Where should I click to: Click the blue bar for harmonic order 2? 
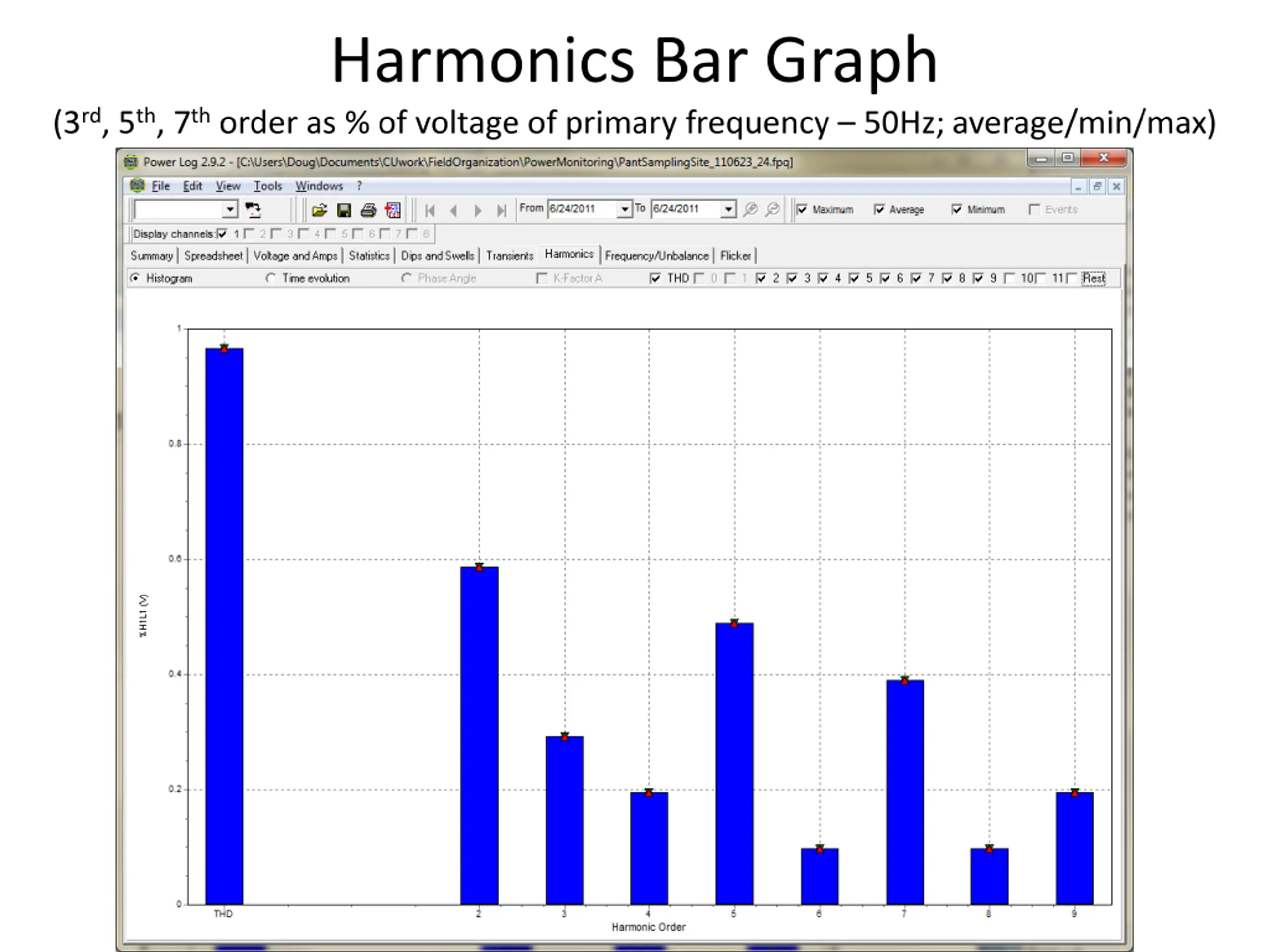[479, 736]
